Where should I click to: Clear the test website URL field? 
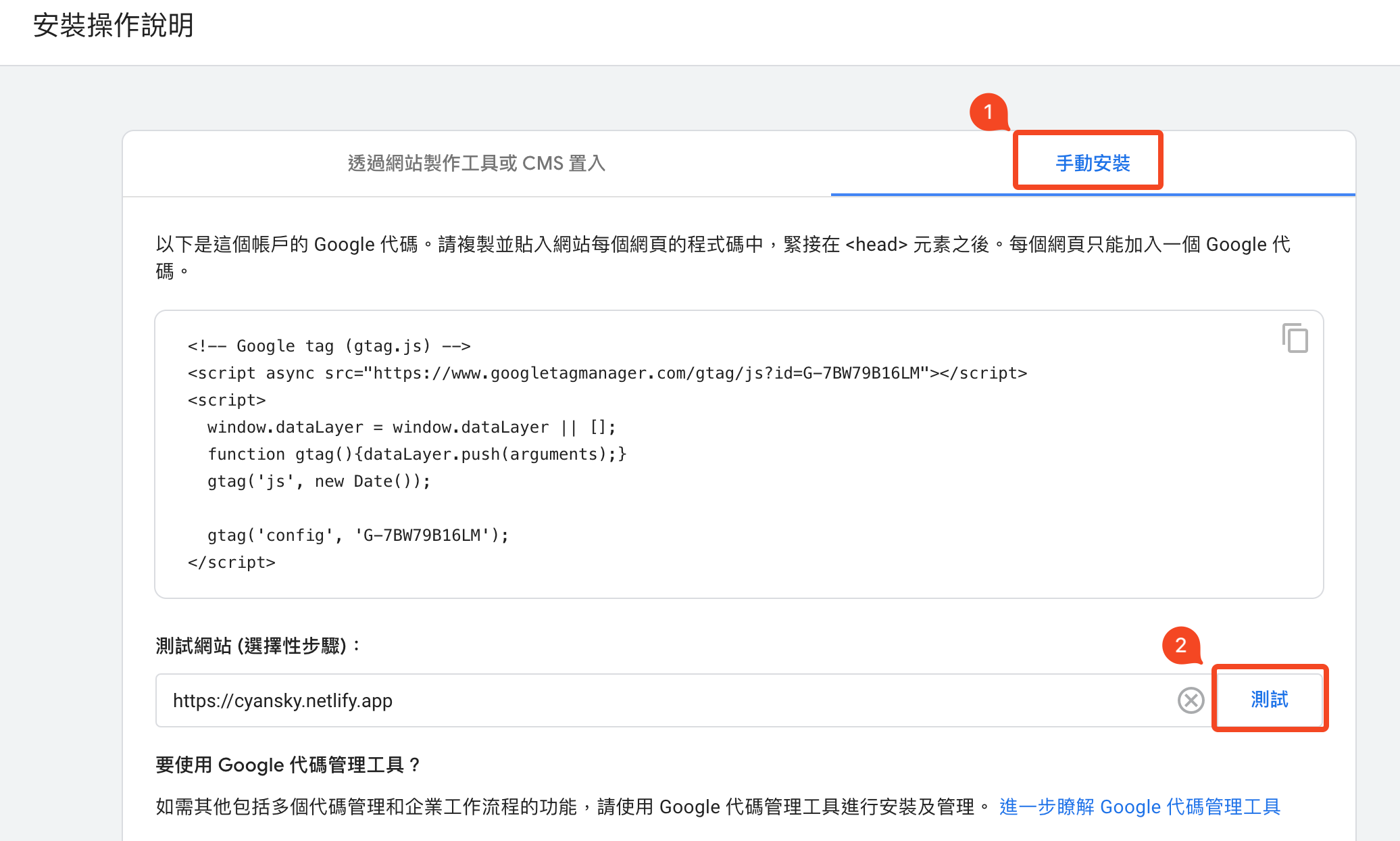point(1191,700)
